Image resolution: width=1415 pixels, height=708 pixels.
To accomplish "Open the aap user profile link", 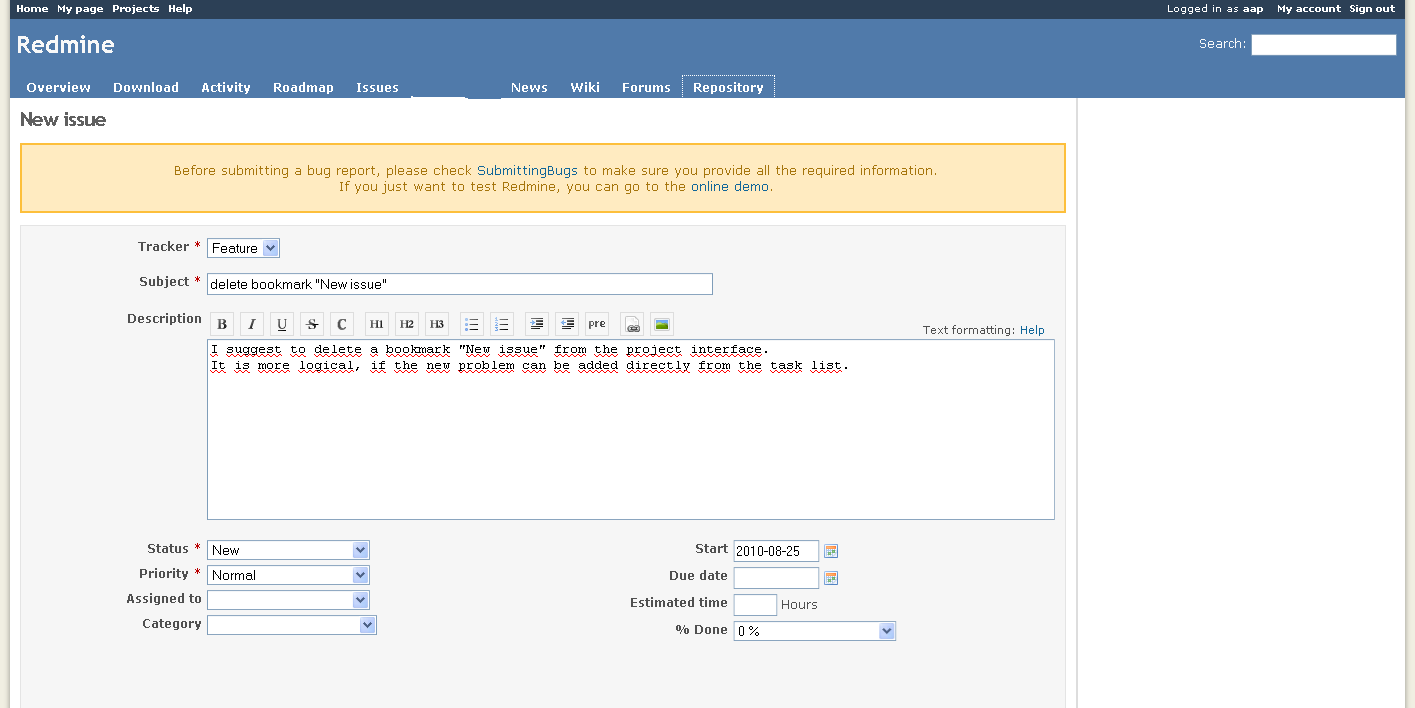I will point(1253,8).
